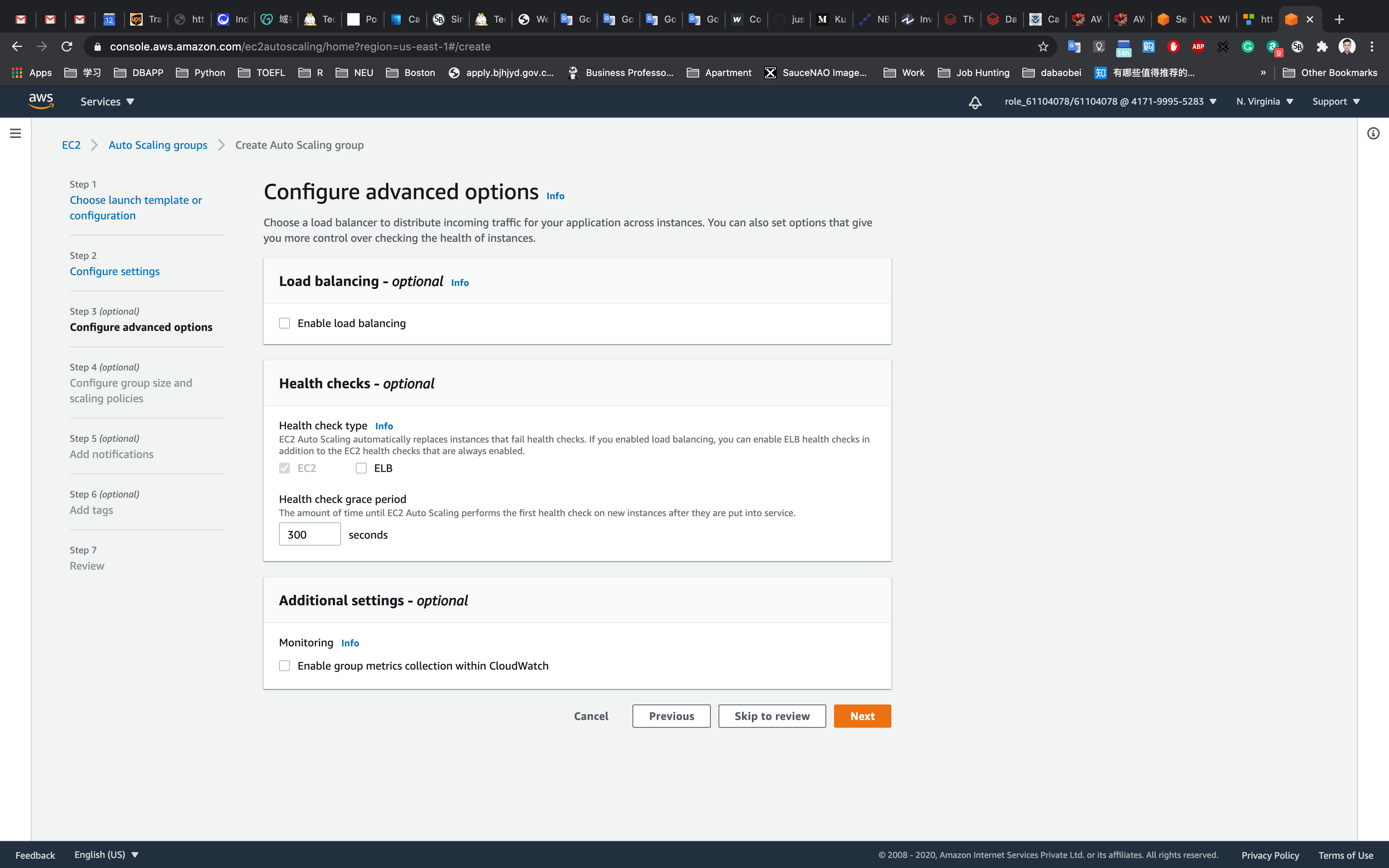Click Skip to review button

tap(771, 716)
